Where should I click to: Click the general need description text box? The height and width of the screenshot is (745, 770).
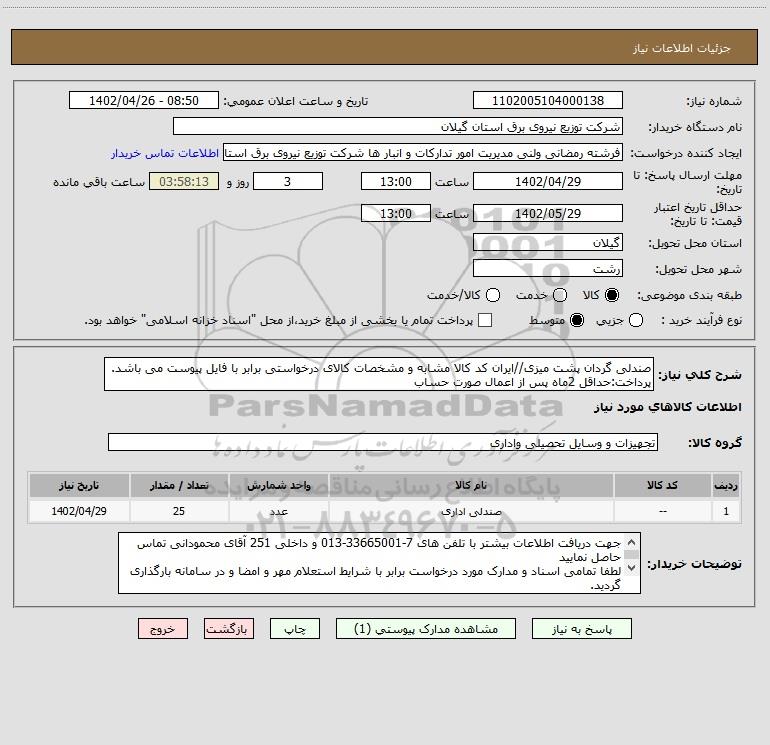pyautogui.click(x=379, y=374)
